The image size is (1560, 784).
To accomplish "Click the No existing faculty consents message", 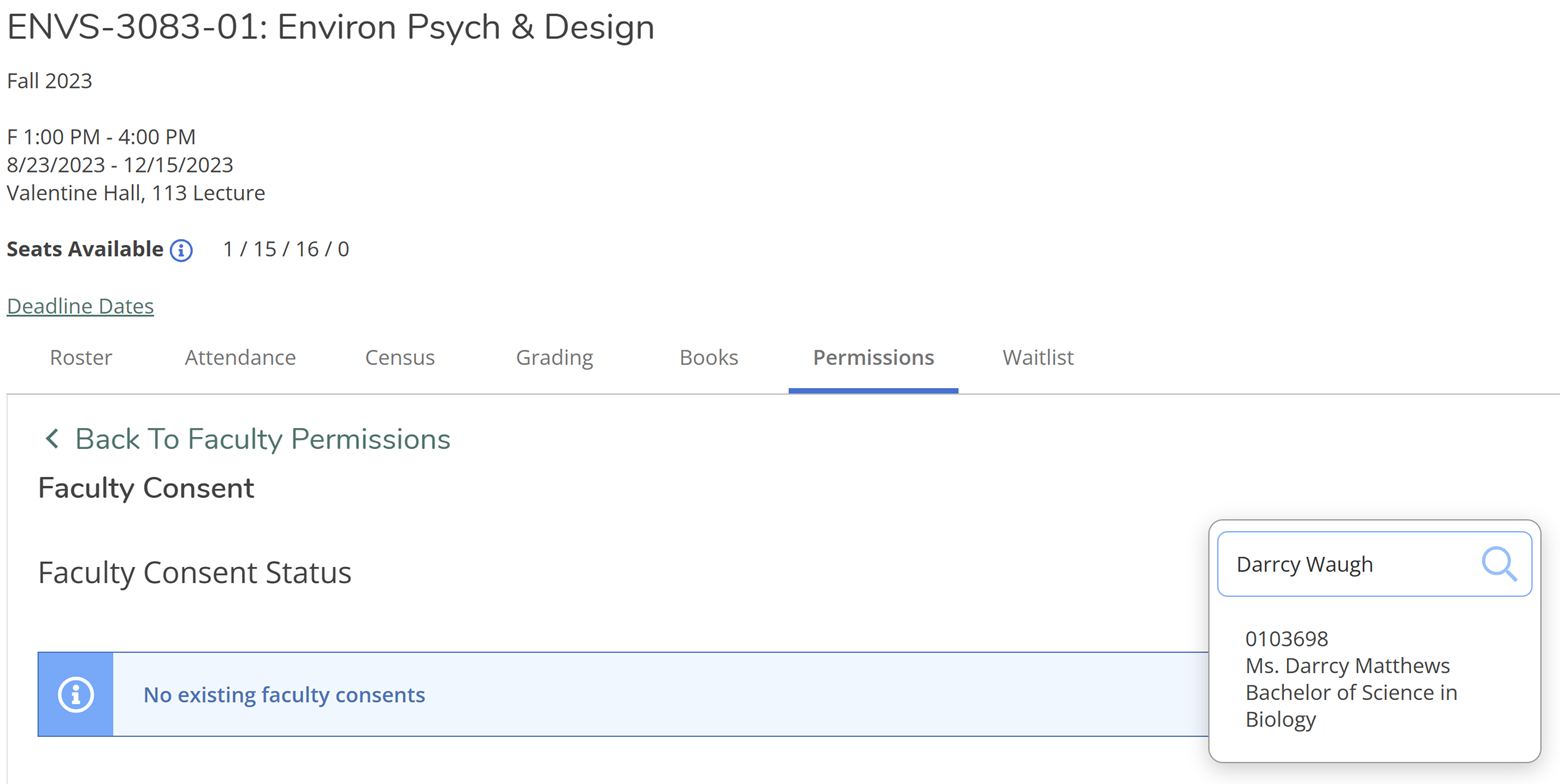I will click(x=284, y=695).
